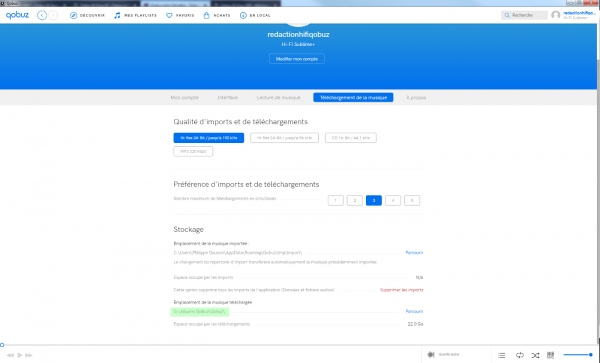
Task: Go back with the left arrow button
Action: pyautogui.click(x=42, y=15)
